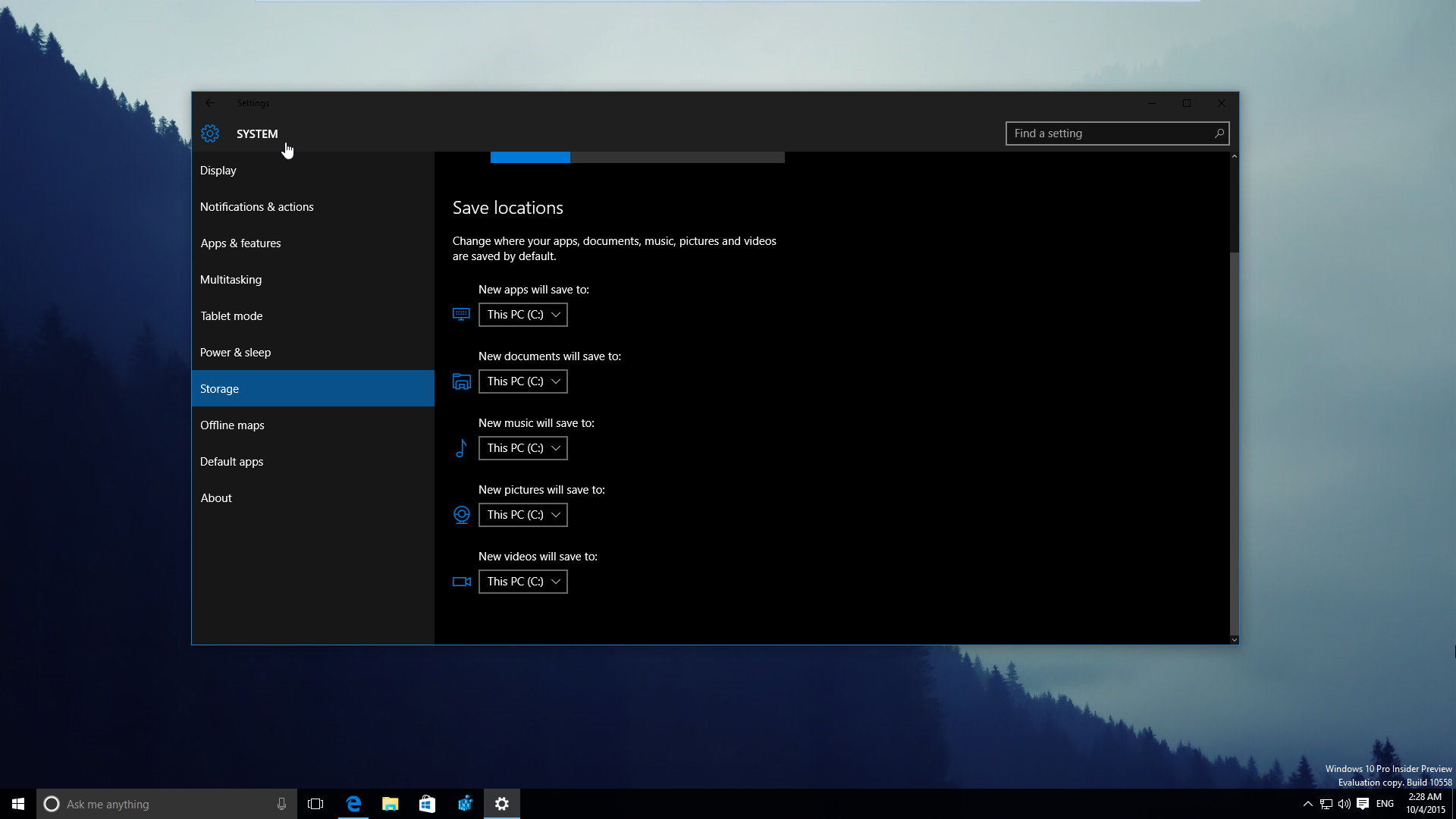Open Action Center notifications icon
The width and height of the screenshot is (1456, 819).
point(1363,804)
